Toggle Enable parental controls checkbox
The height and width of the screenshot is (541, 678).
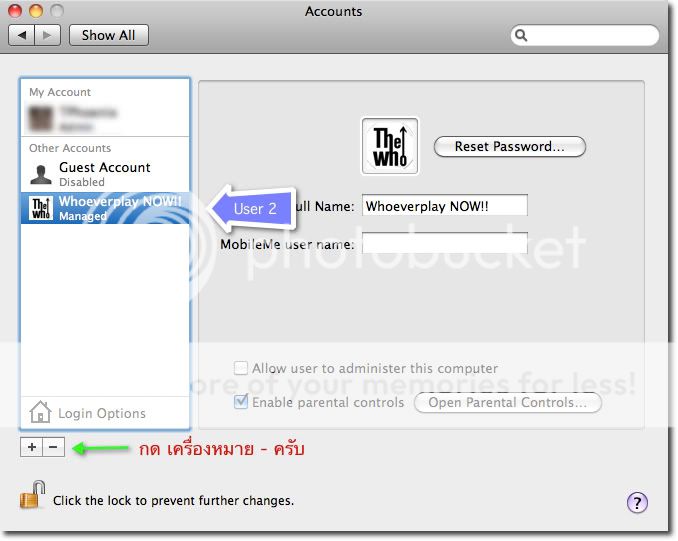click(241, 402)
